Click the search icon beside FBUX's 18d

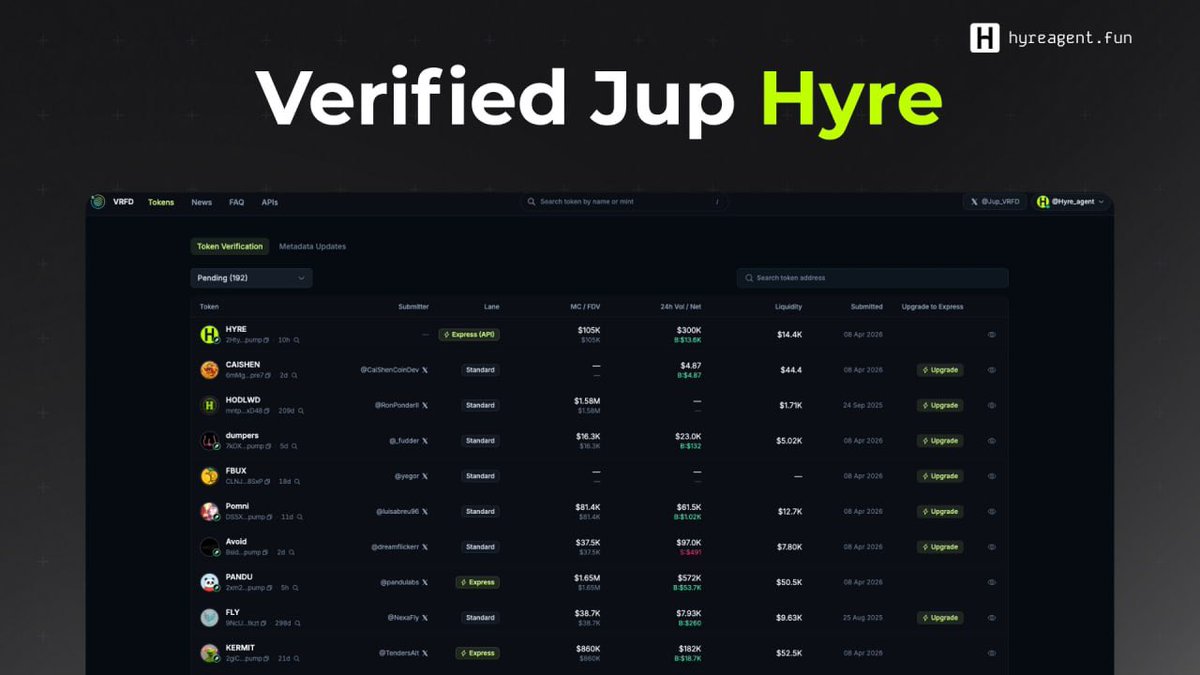click(297, 482)
